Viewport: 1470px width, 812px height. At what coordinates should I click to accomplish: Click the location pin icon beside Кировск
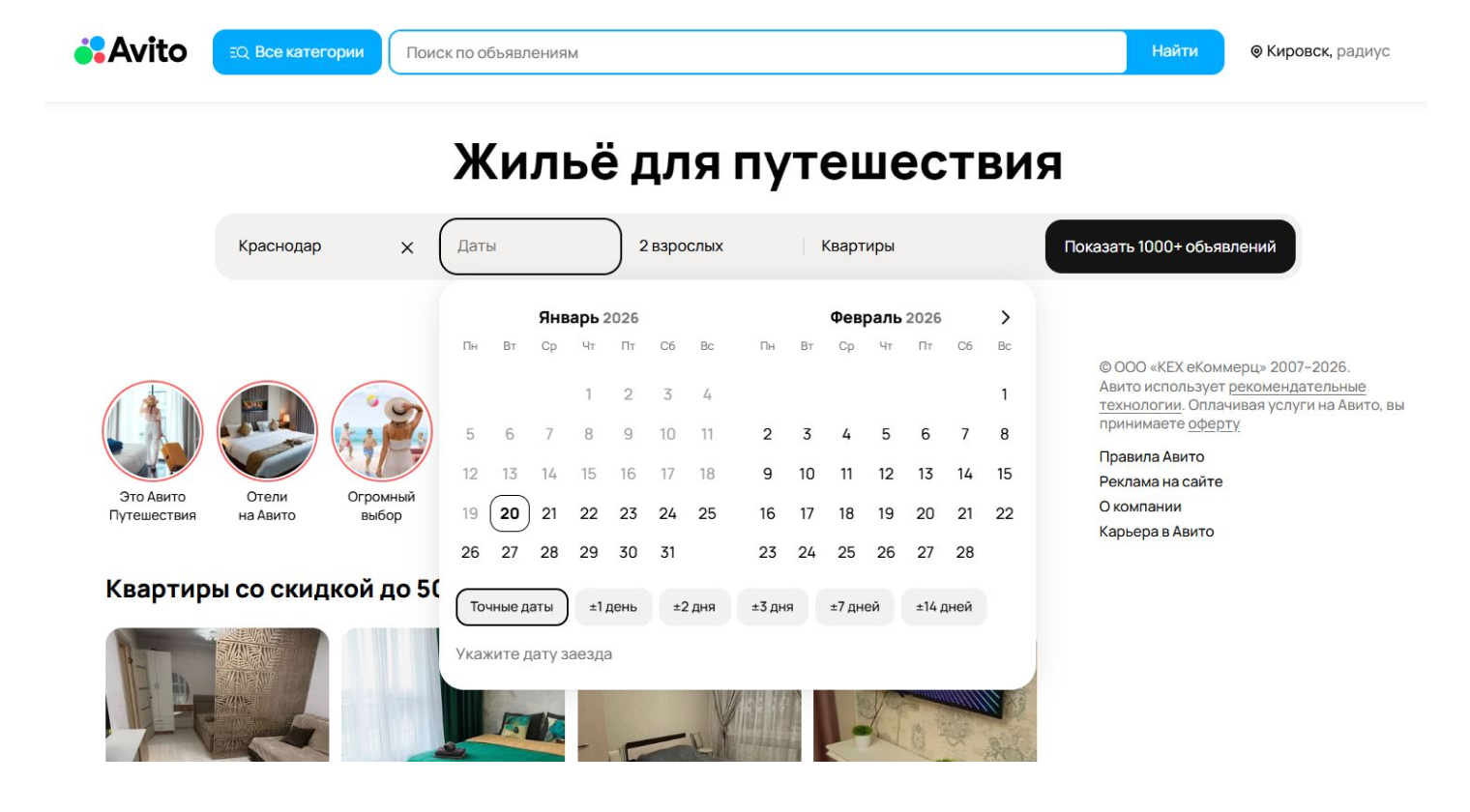coord(1258,52)
